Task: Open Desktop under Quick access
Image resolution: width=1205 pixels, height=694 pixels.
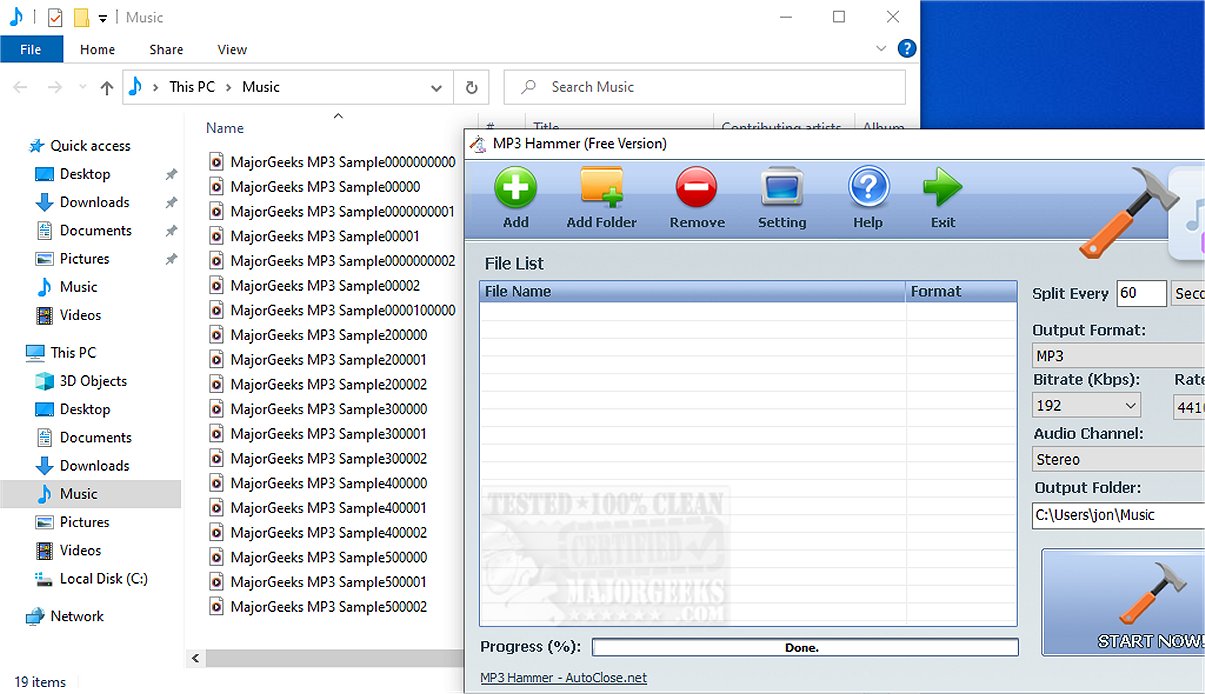Action: [x=72, y=174]
